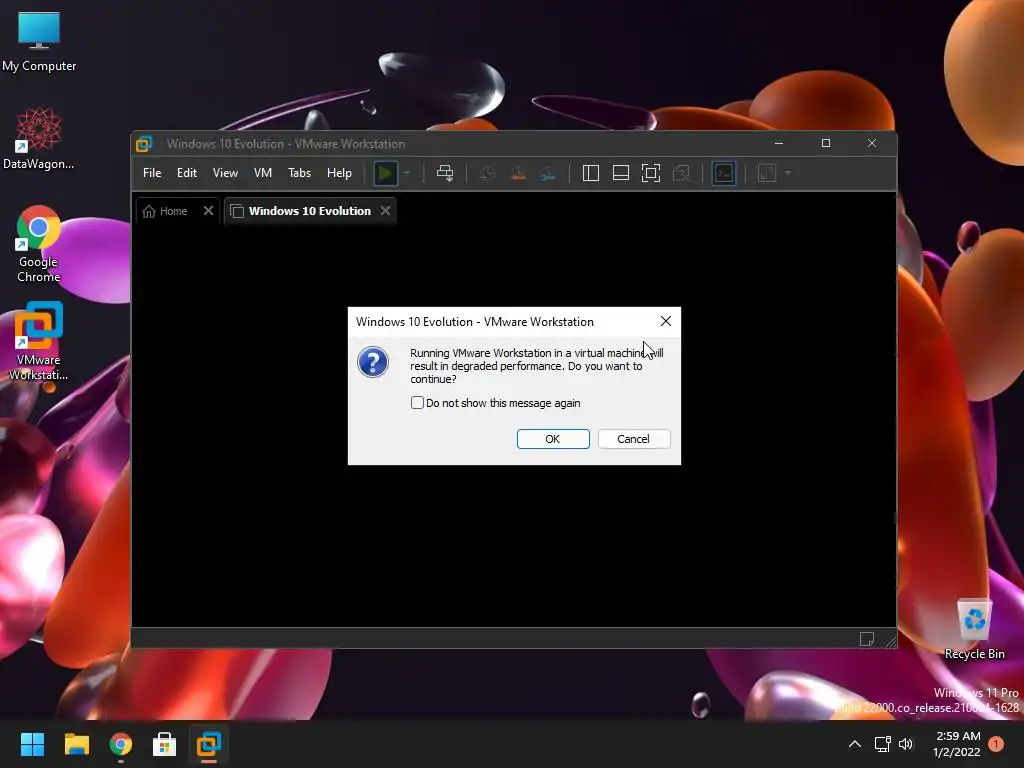Open File Explorer from taskbar
This screenshot has height=768, width=1024.
point(76,744)
